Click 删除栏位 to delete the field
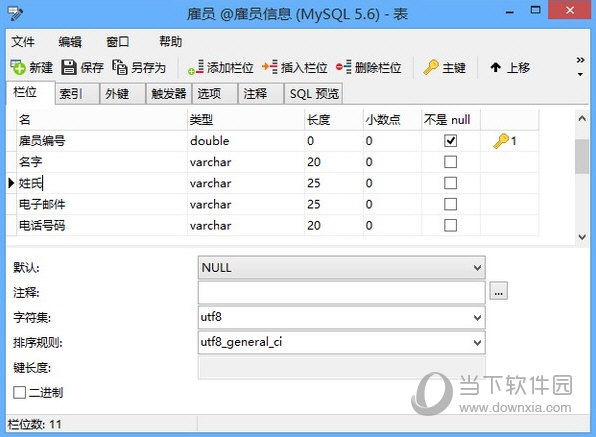596x437 pixels. tap(368, 68)
